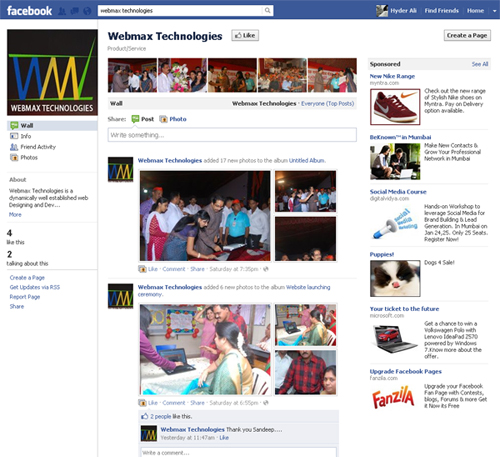
Task: Click the Photo share icon
Action: click(x=163, y=119)
